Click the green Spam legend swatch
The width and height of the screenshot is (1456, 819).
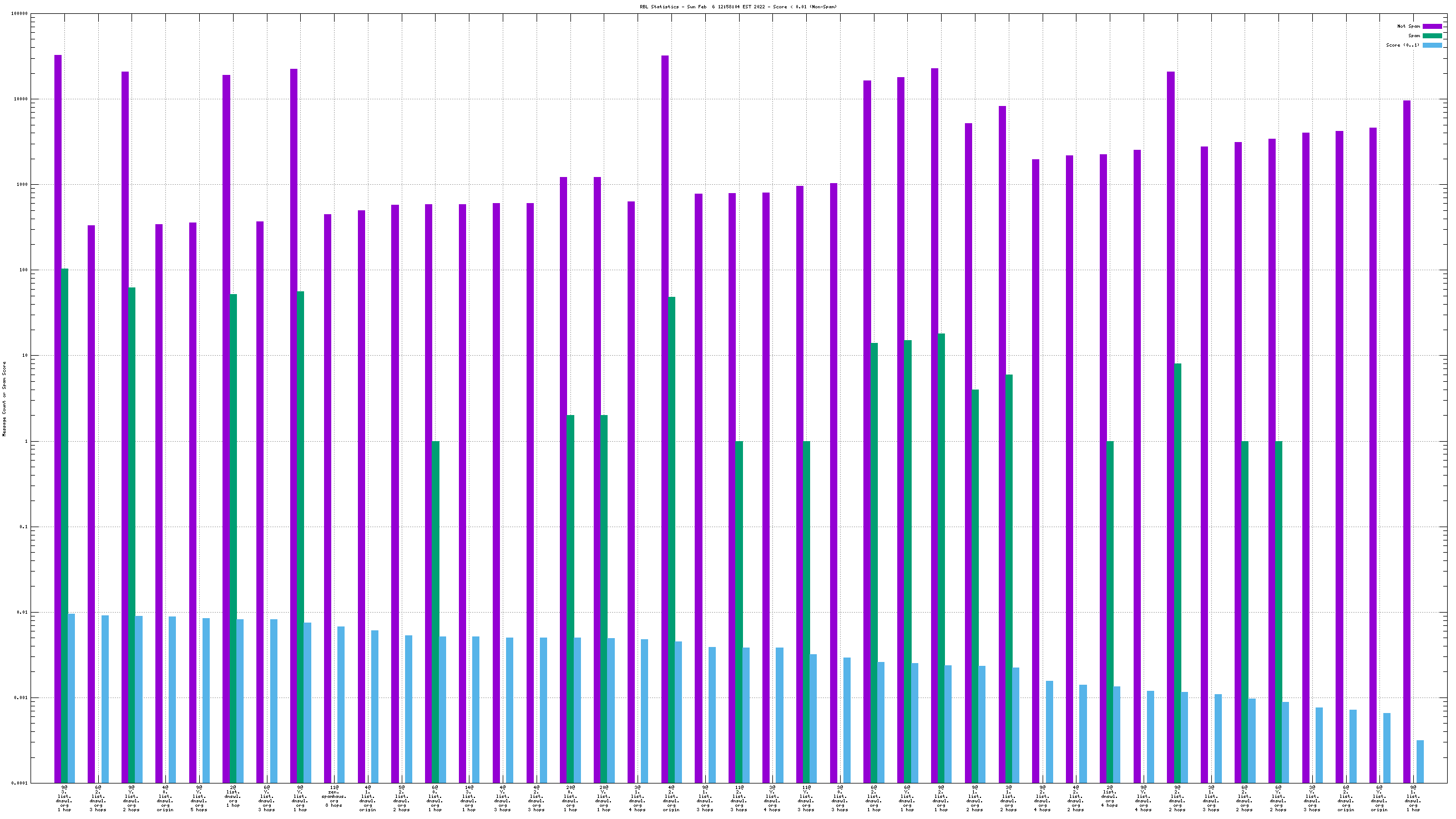pos(1432,36)
